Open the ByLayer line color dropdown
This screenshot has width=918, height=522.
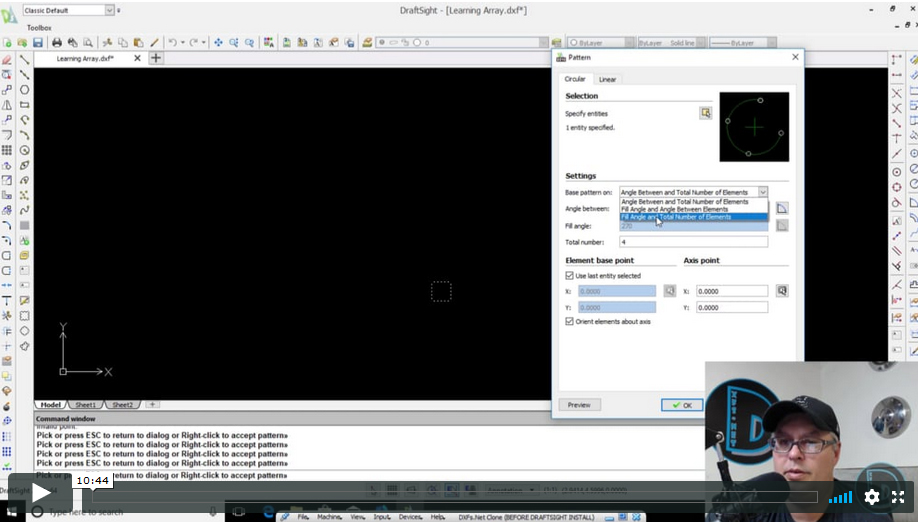click(629, 43)
